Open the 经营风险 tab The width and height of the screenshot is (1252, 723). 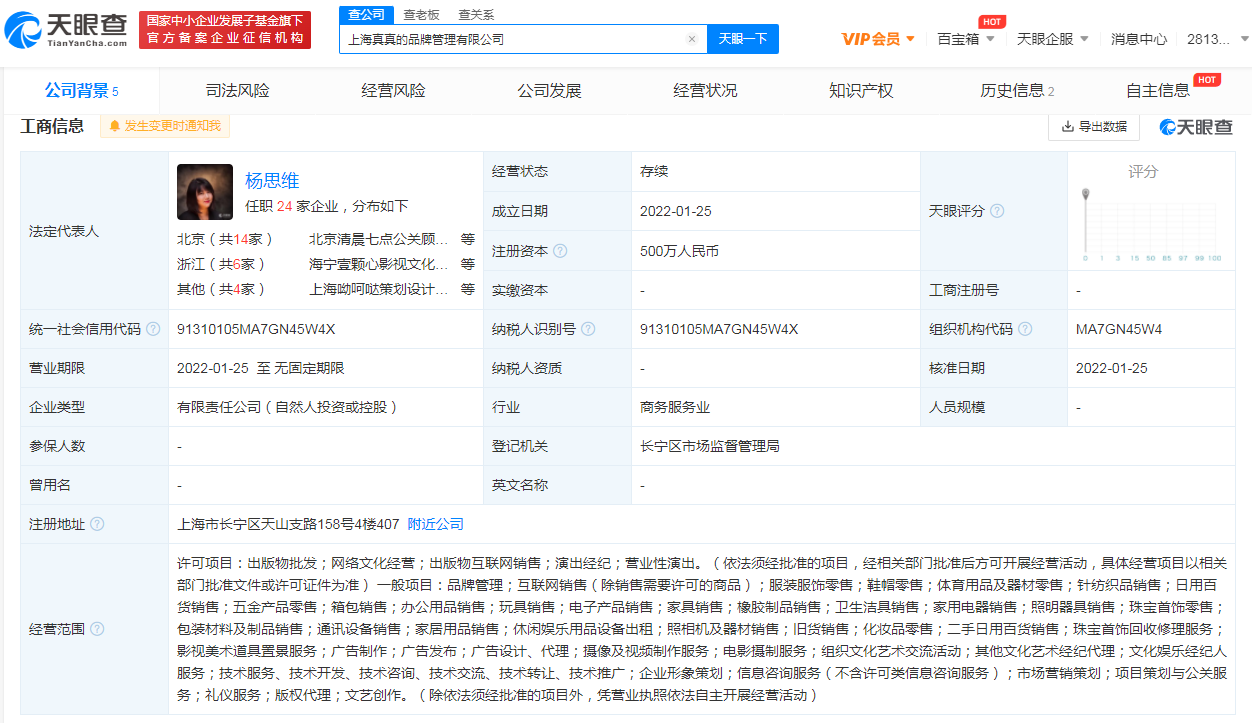pyautogui.click(x=393, y=91)
